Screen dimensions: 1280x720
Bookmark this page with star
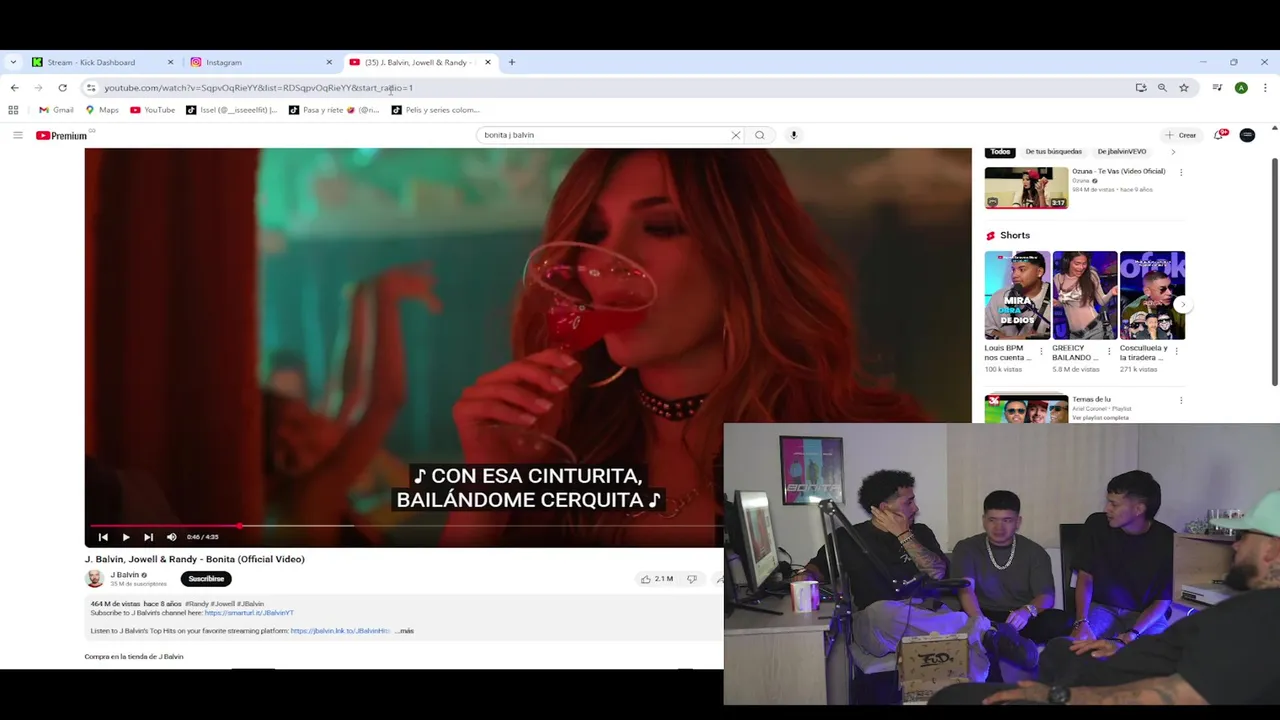pyautogui.click(x=1184, y=88)
